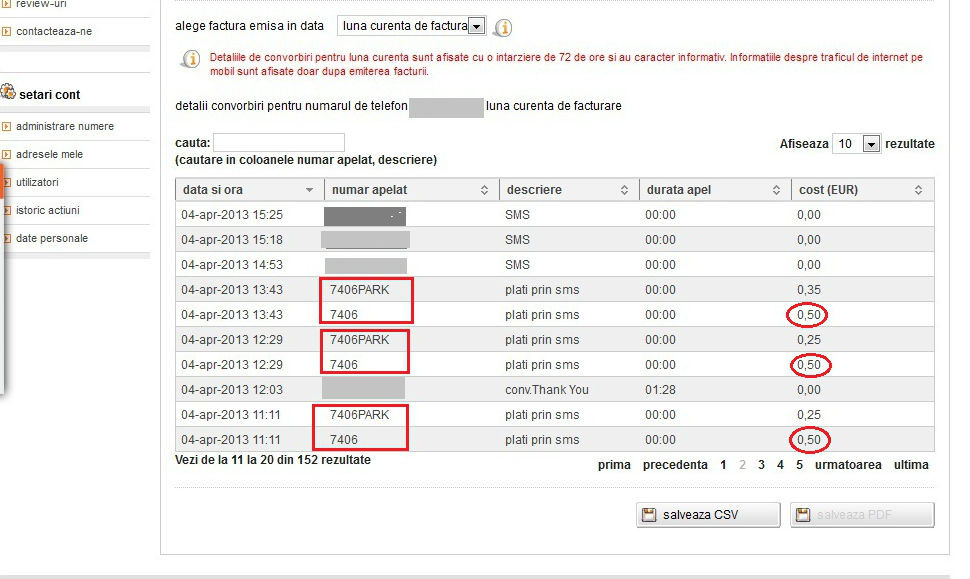Click info icon next to invoice date dropdown

coord(504,27)
